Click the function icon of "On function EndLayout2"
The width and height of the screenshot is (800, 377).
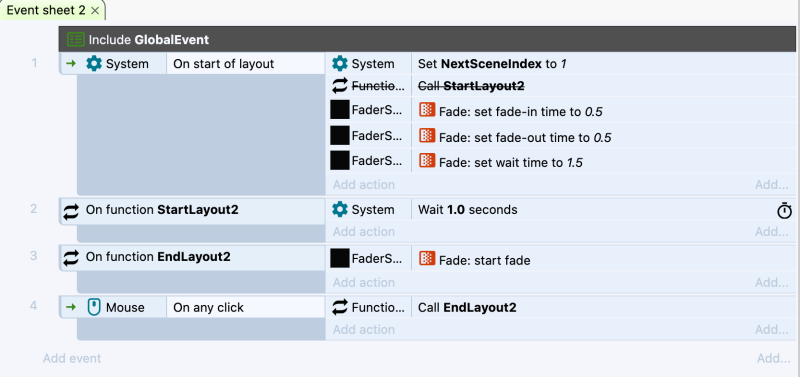click(x=71, y=257)
